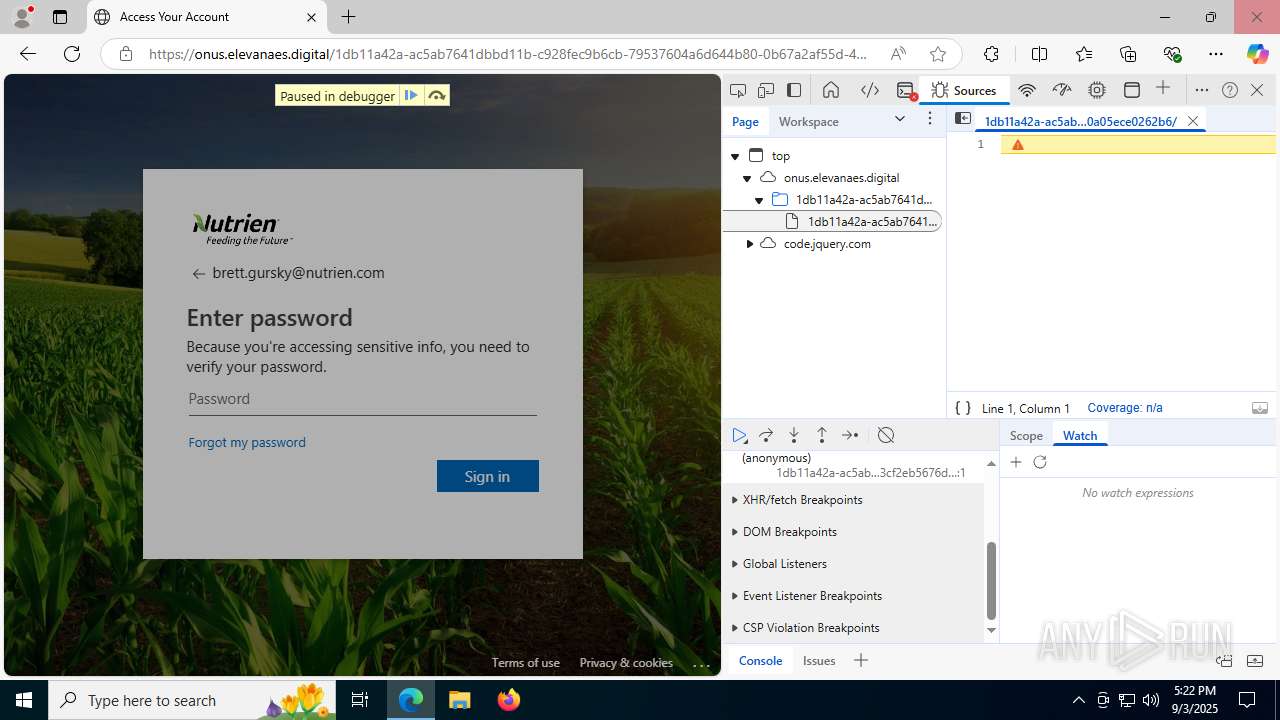Screen dimensions: 1280x720
Task: Switch to the Watch tab
Action: point(1080,436)
